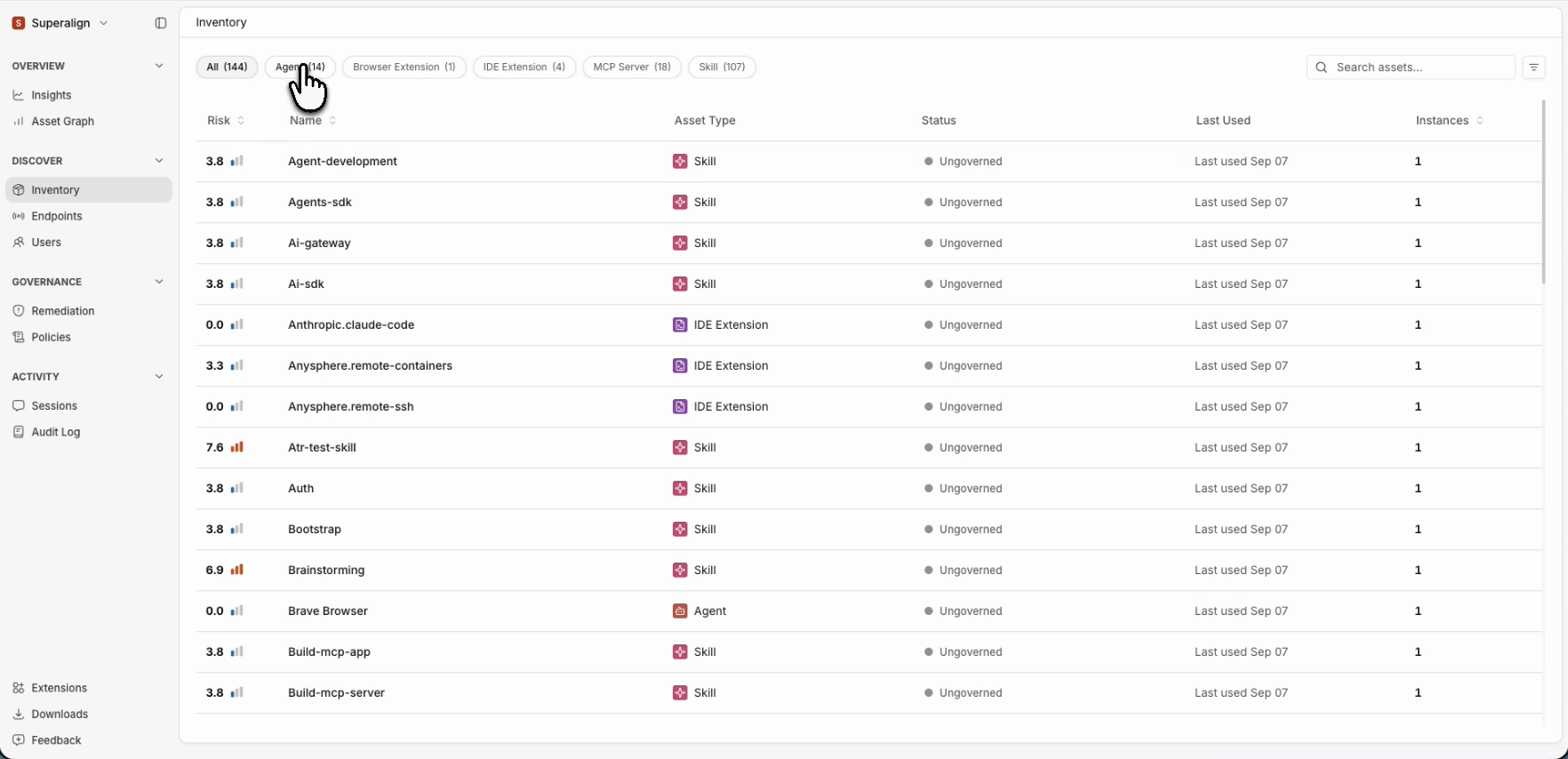Image resolution: width=1568 pixels, height=759 pixels.
Task: Collapse the ACTIVITY section
Action: (159, 377)
